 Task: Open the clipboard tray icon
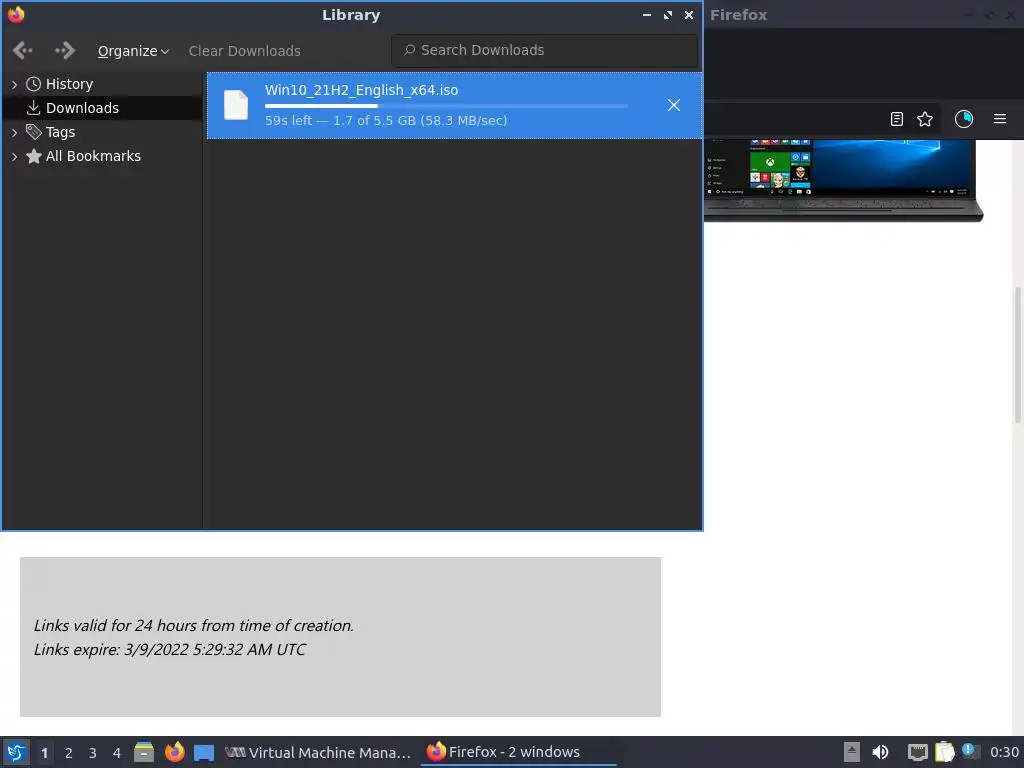(944, 752)
